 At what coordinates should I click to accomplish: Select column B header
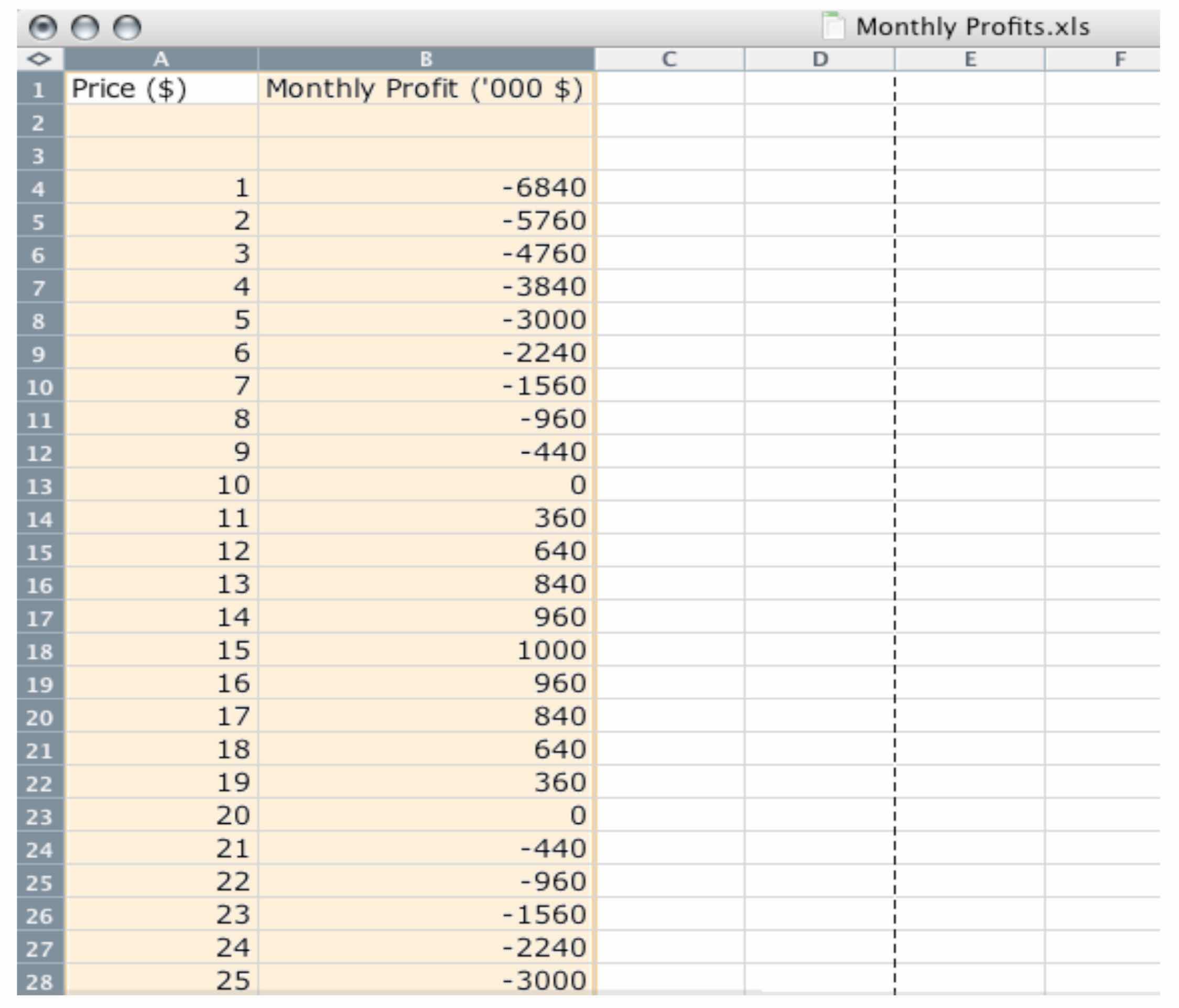coord(426,59)
